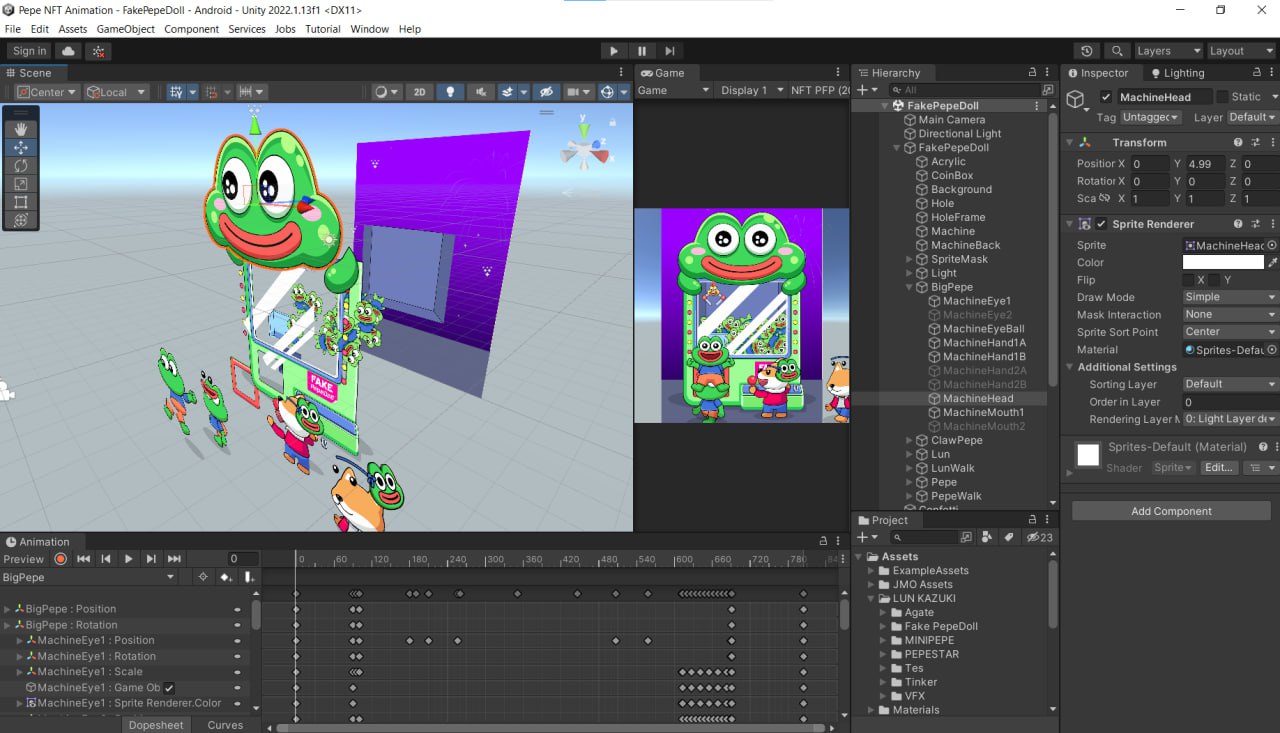
Task: Collapse the BigPepe hierarchy item
Action: 910,287
